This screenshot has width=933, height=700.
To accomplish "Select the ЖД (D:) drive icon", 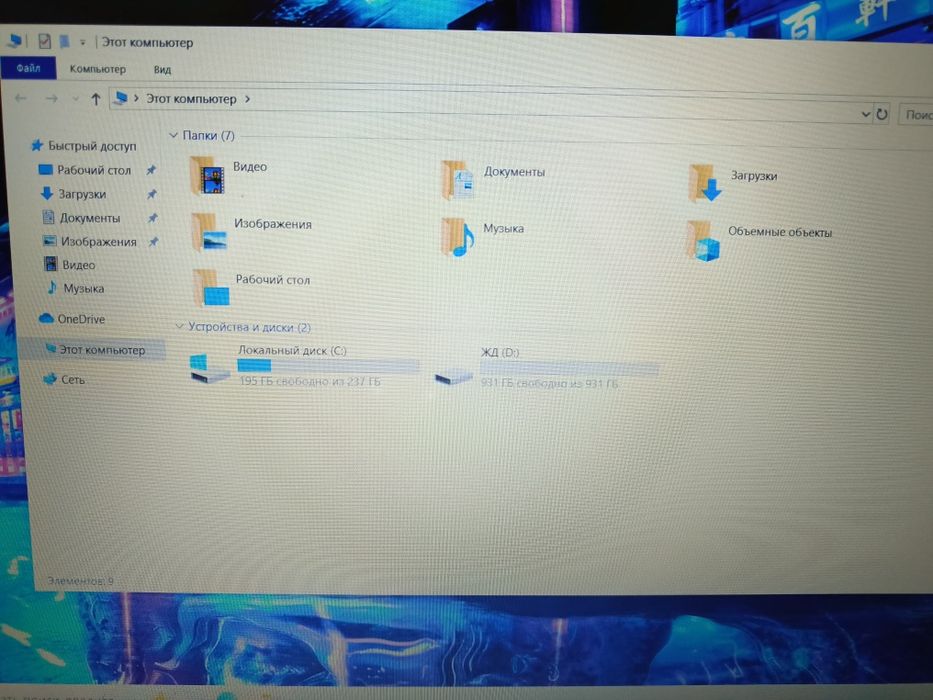I will (x=453, y=377).
